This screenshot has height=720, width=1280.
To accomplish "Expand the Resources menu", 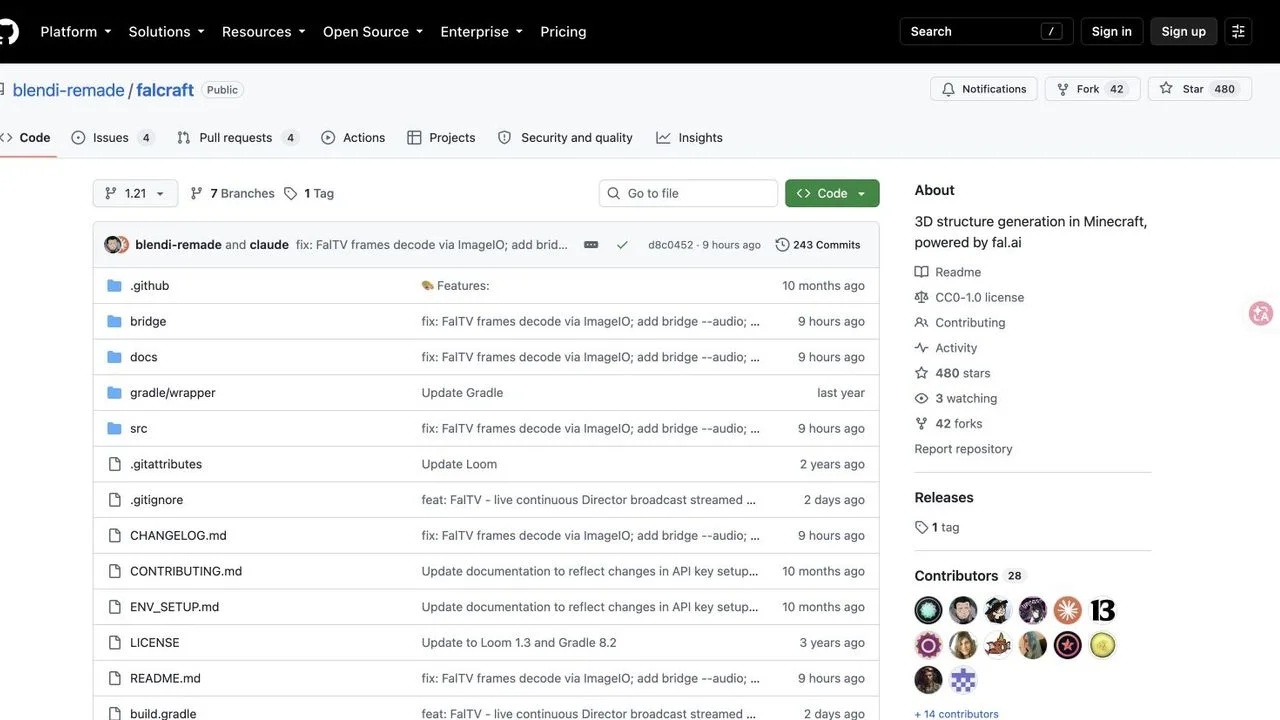I will pos(264,32).
